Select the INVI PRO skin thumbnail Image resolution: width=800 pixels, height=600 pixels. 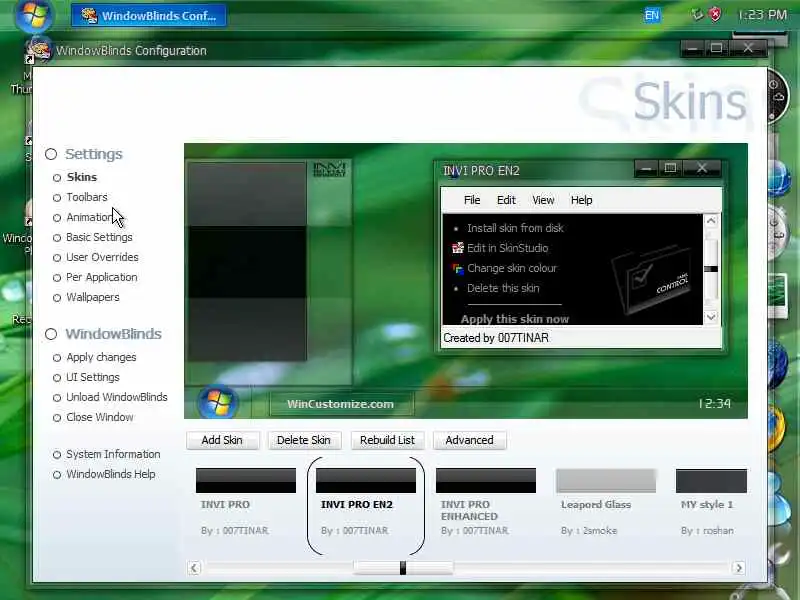(x=246, y=481)
